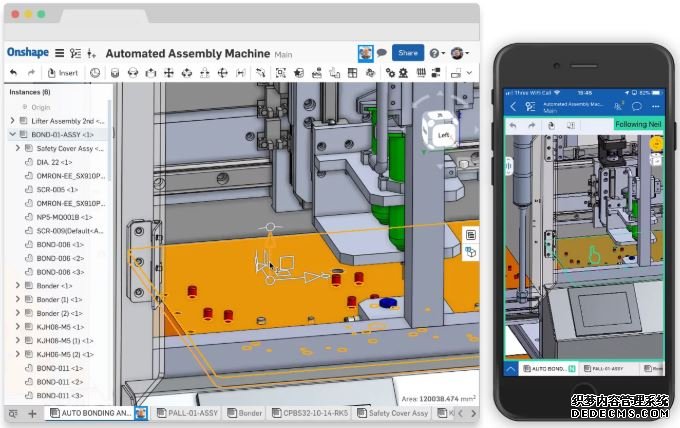Toggle follow mode on the highlighted user avatar
Image resolution: width=680 pixels, height=428 pixels.
(365, 53)
